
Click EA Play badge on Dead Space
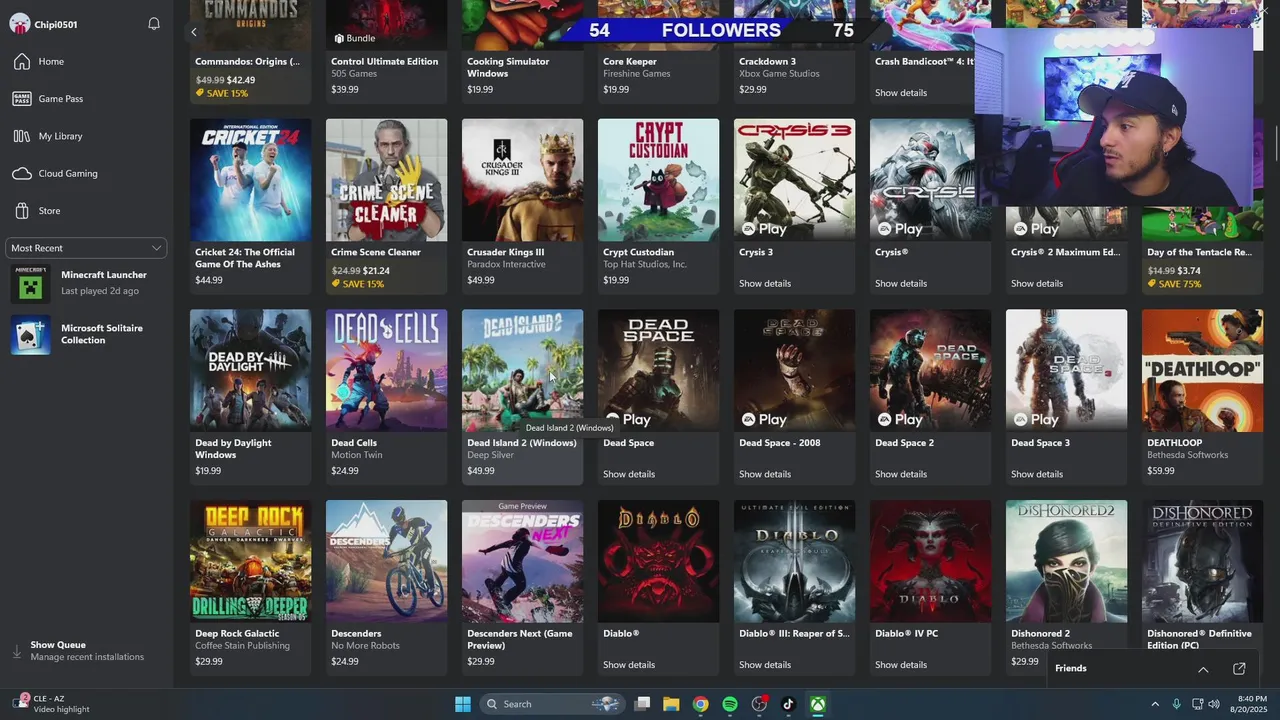click(x=628, y=420)
